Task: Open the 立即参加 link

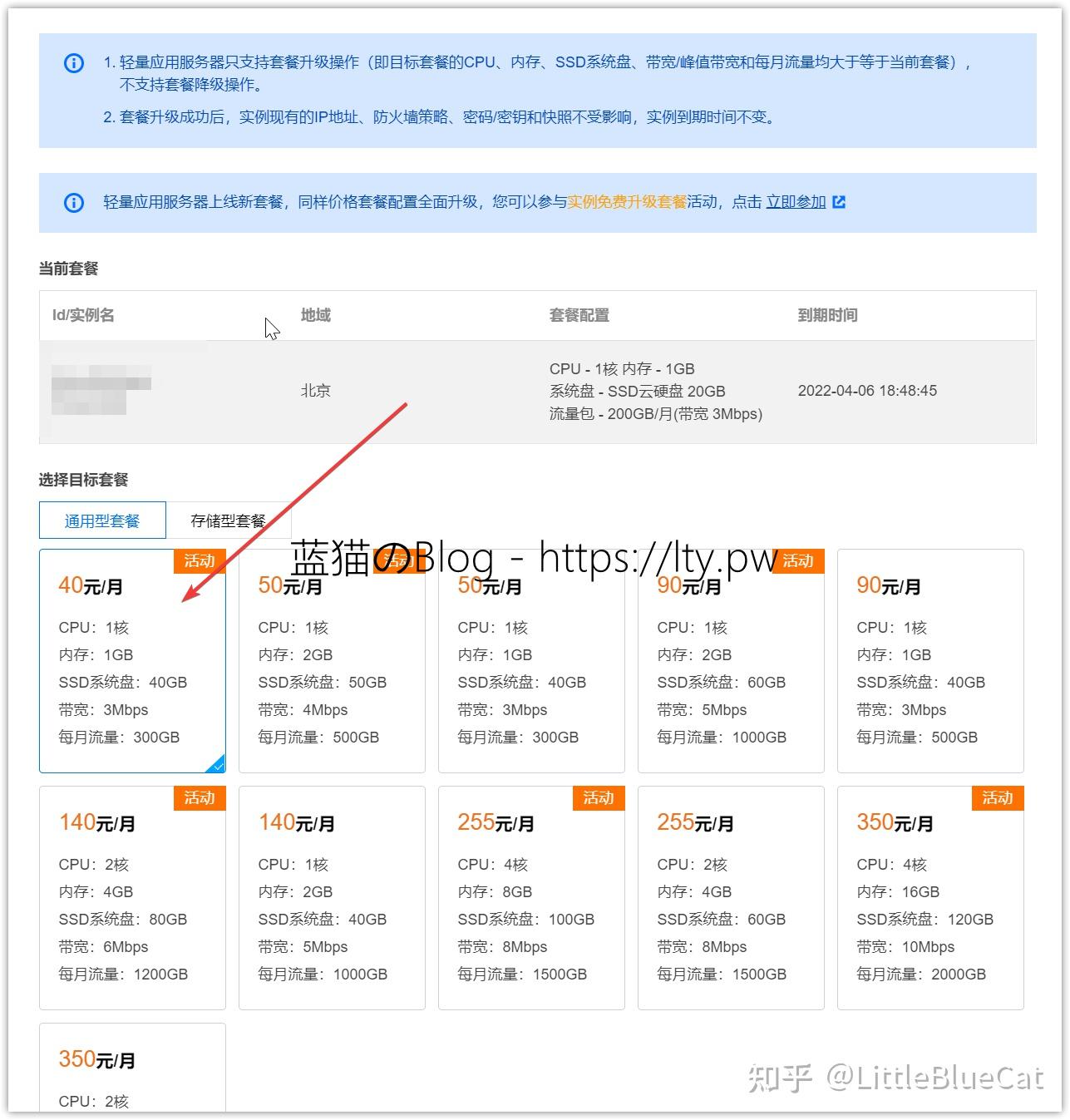Action: tap(796, 202)
